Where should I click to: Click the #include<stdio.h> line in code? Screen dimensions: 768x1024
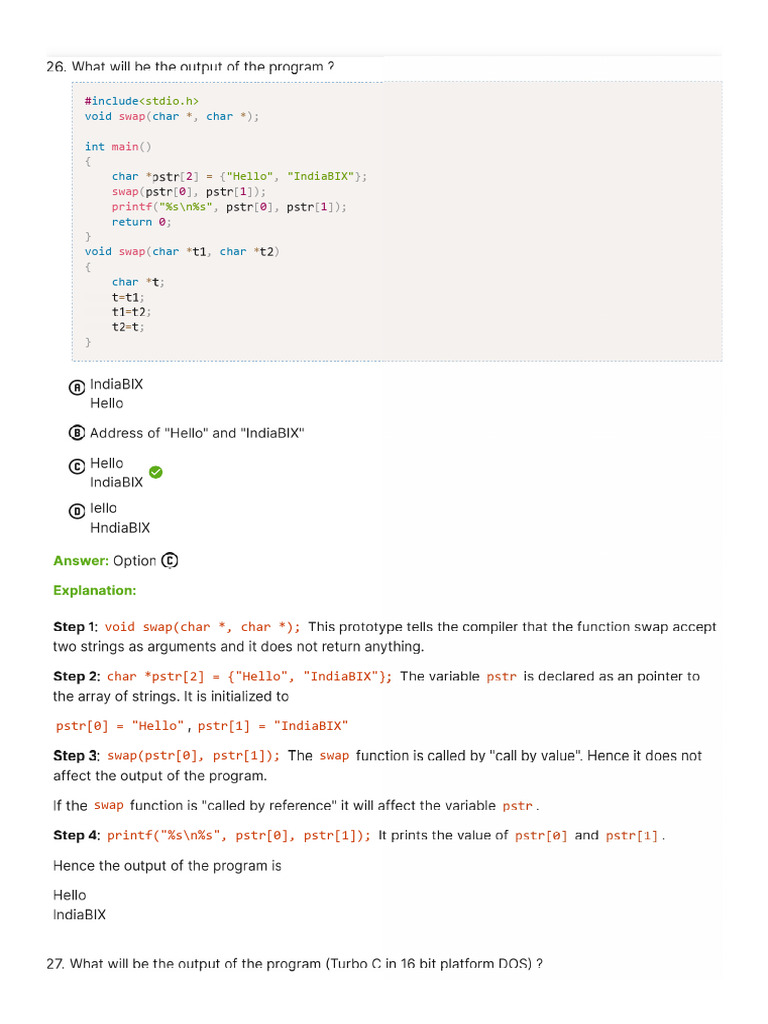coord(142,101)
